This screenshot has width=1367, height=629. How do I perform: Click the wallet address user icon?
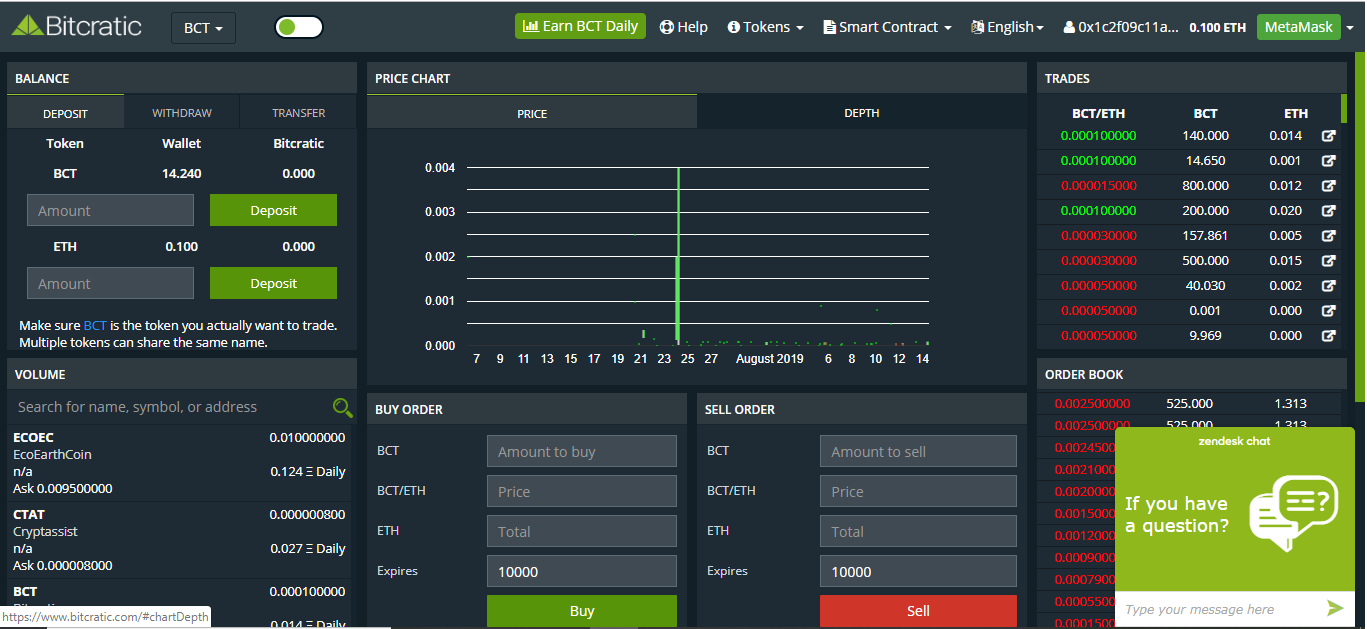click(x=1069, y=27)
